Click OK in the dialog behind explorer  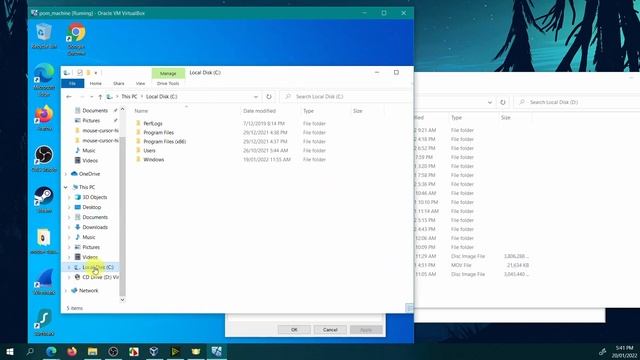point(294,329)
